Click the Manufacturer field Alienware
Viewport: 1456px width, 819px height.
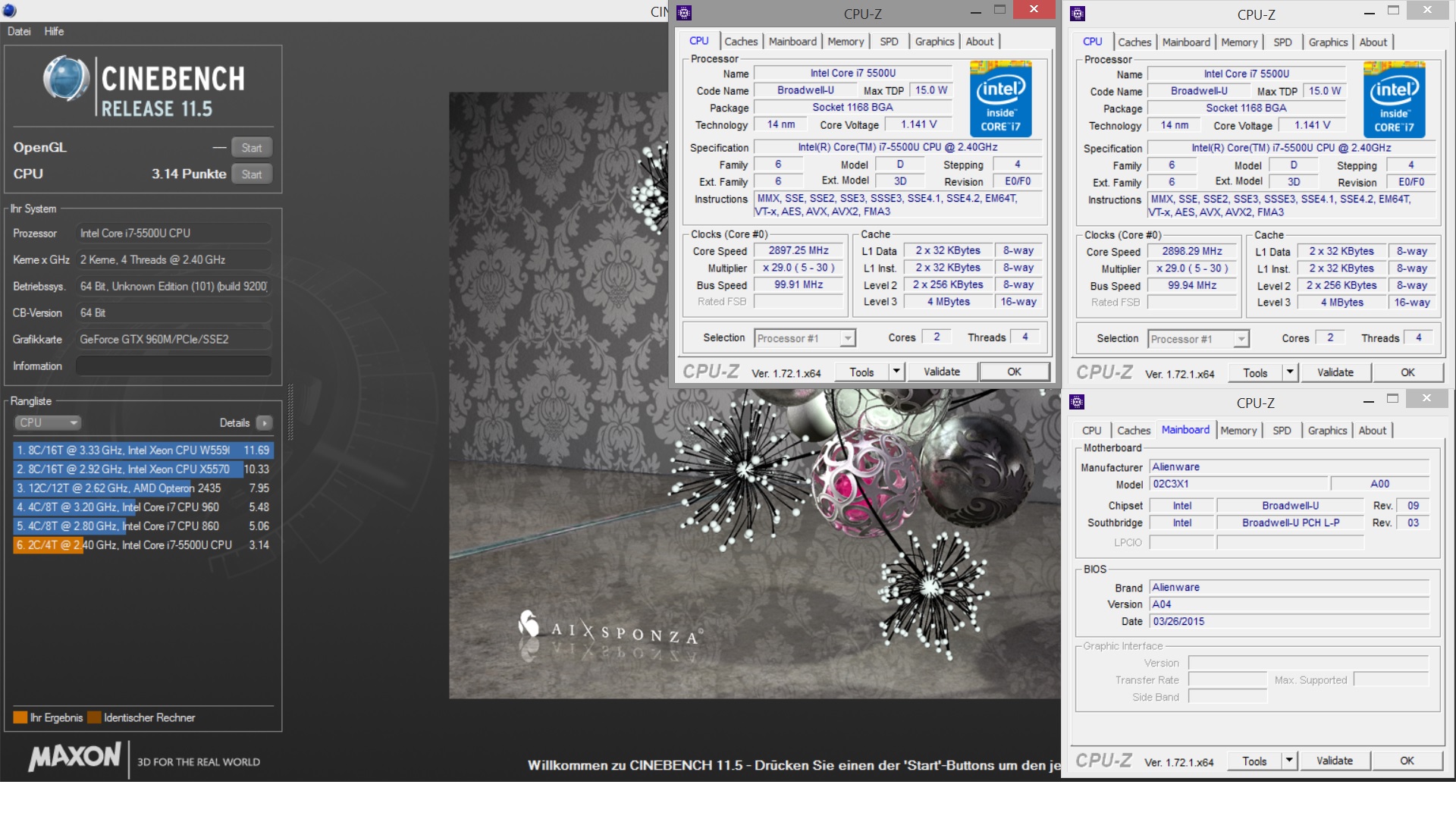(1289, 467)
